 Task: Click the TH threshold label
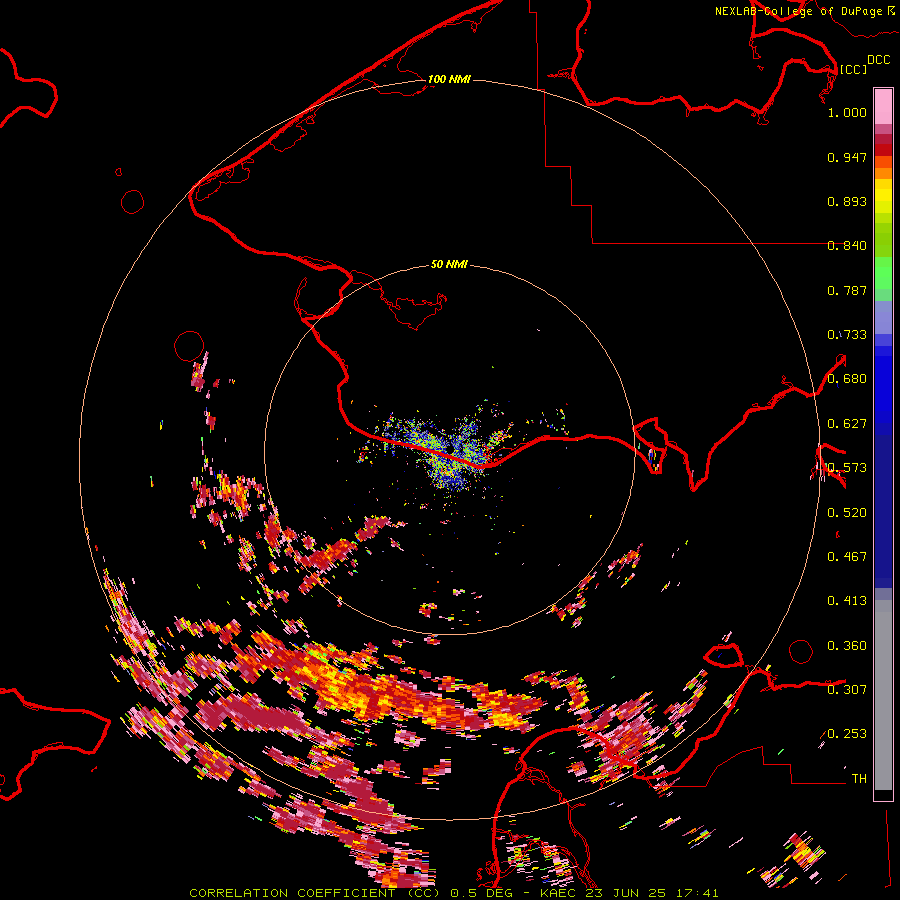(x=859, y=779)
